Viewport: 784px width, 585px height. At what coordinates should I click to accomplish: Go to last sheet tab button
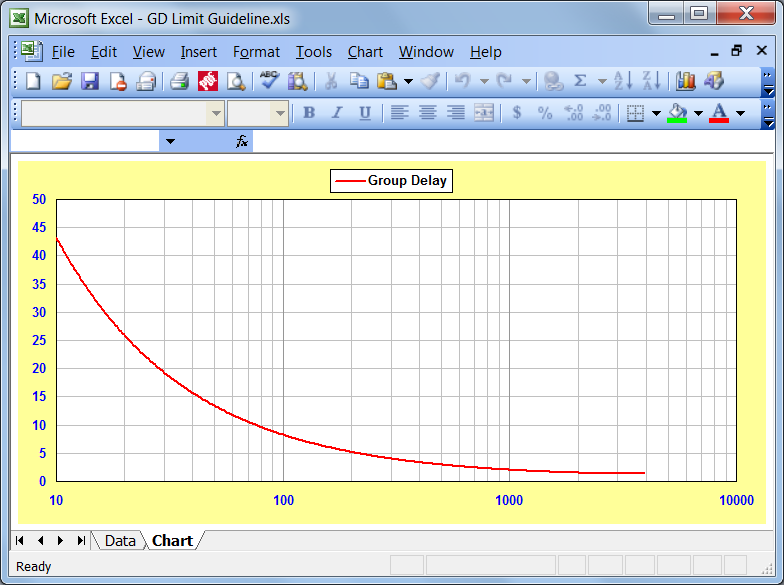(x=81, y=540)
